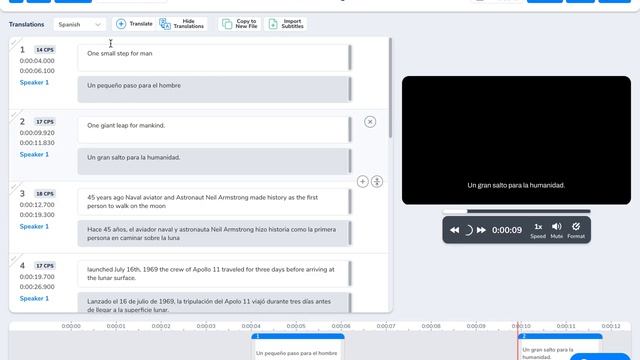Mute the video audio
640x360 pixels.
[x=556, y=231]
